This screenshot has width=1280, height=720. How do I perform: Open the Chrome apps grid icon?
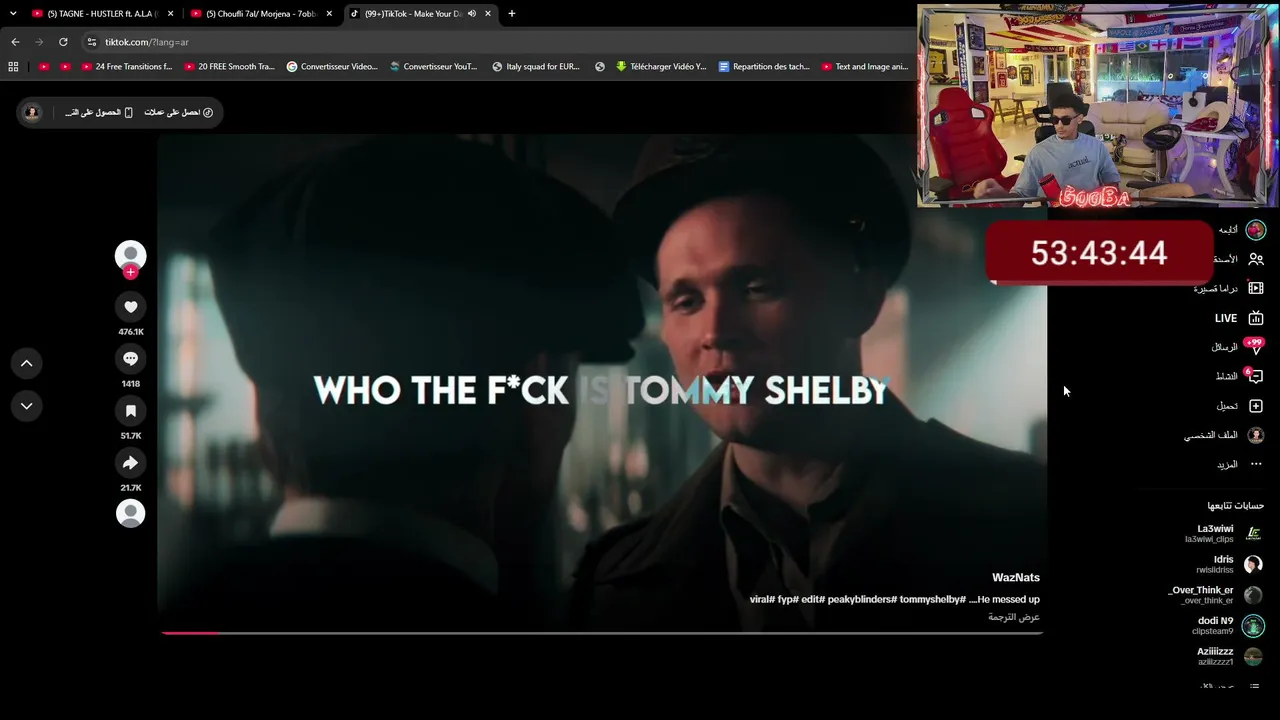tap(13, 67)
